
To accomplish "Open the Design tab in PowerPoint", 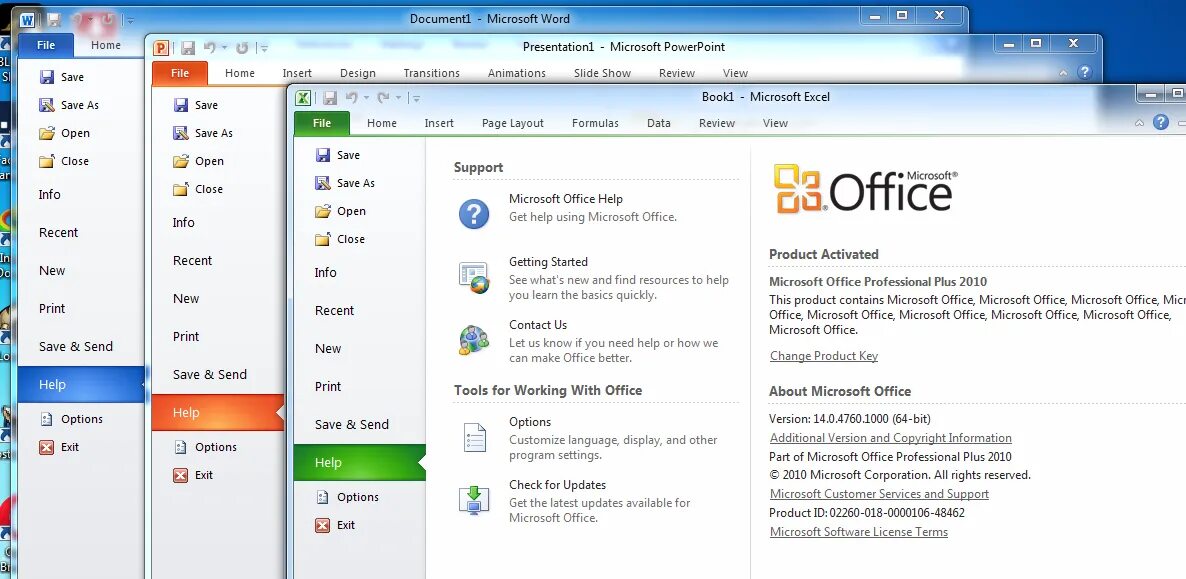I will coord(358,73).
